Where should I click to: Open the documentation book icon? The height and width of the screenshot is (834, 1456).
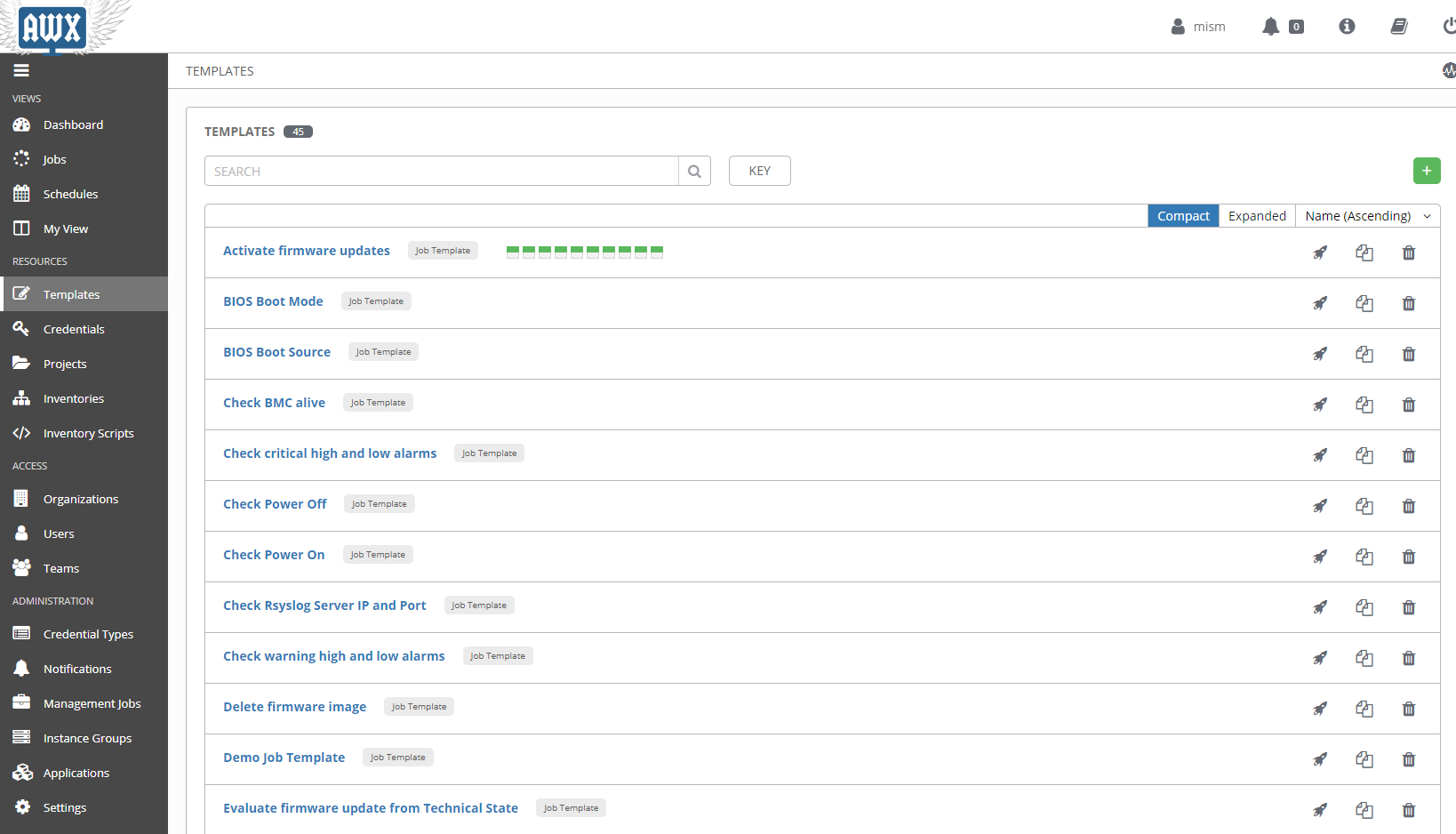[1399, 27]
